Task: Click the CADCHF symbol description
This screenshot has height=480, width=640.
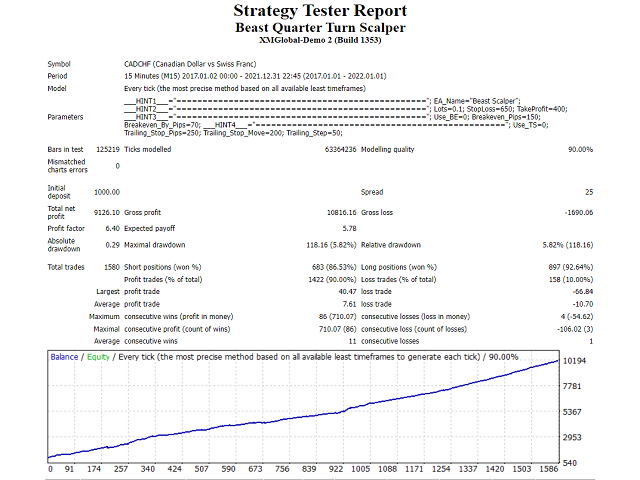Action: click(190, 64)
